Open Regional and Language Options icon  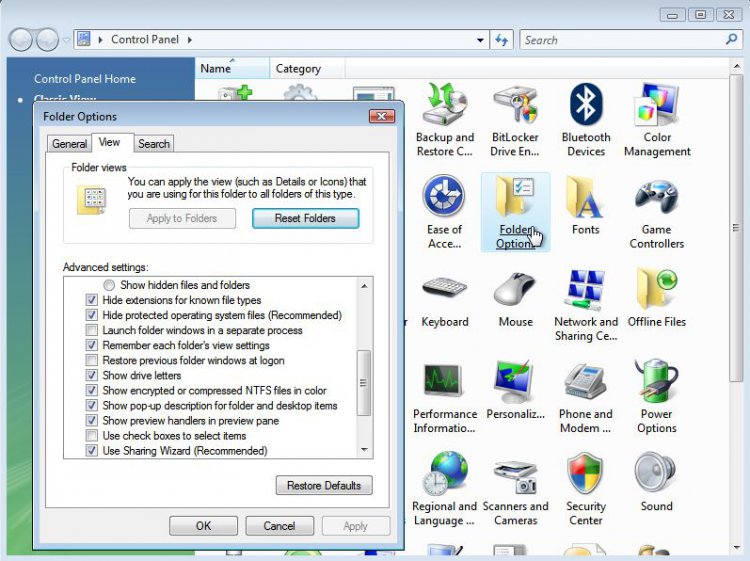tap(444, 489)
